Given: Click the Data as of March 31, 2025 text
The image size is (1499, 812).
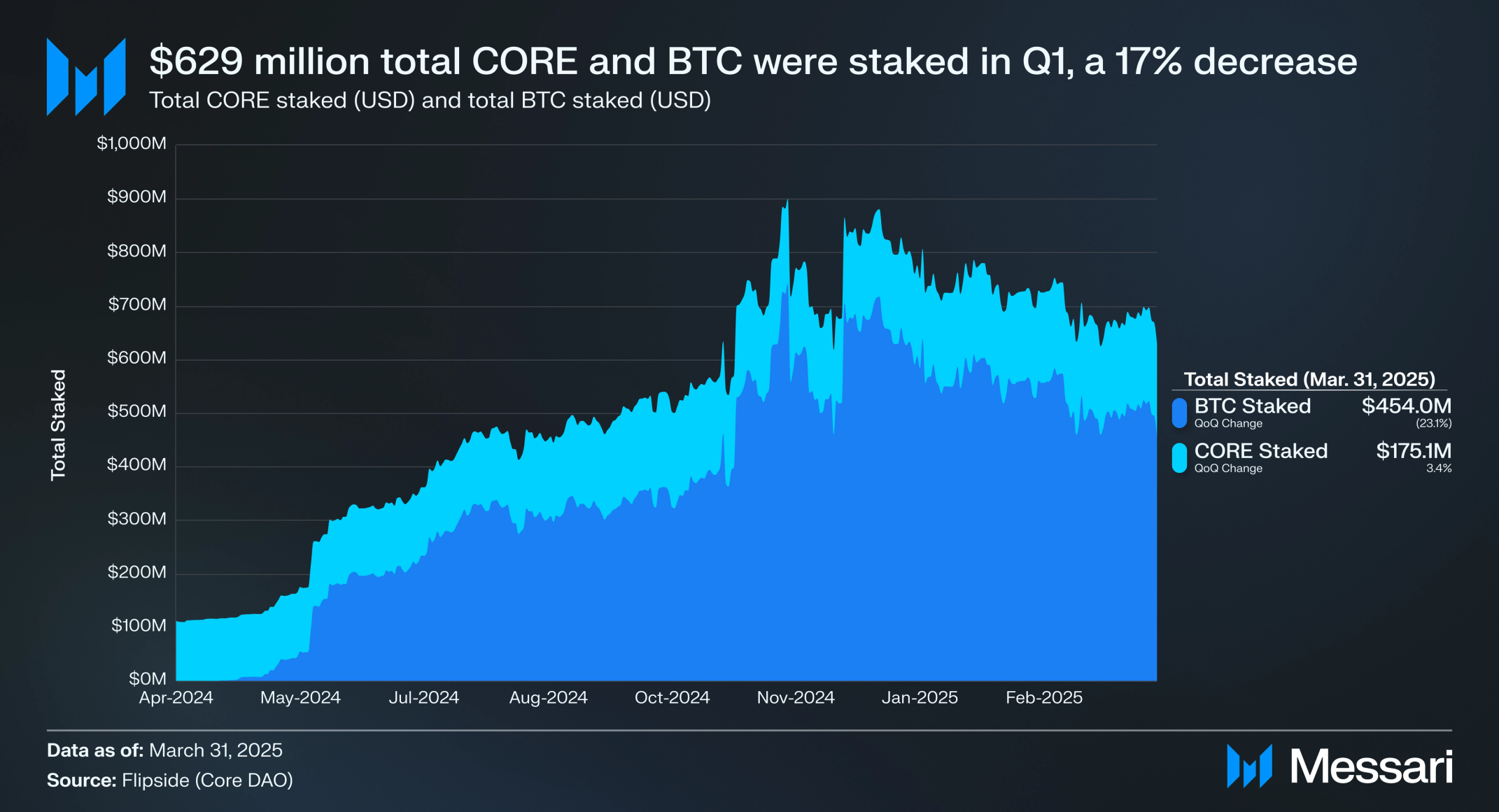Looking at the screenshot, I should pos(164,750).
